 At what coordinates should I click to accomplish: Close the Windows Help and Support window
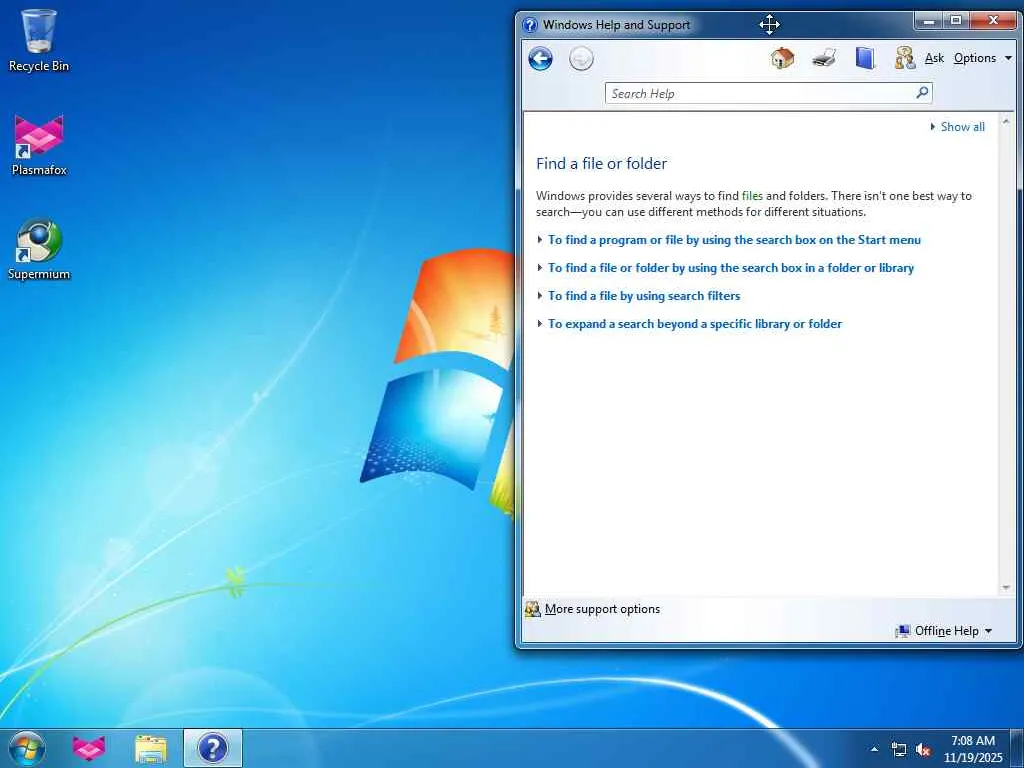(x=993, y=21)
